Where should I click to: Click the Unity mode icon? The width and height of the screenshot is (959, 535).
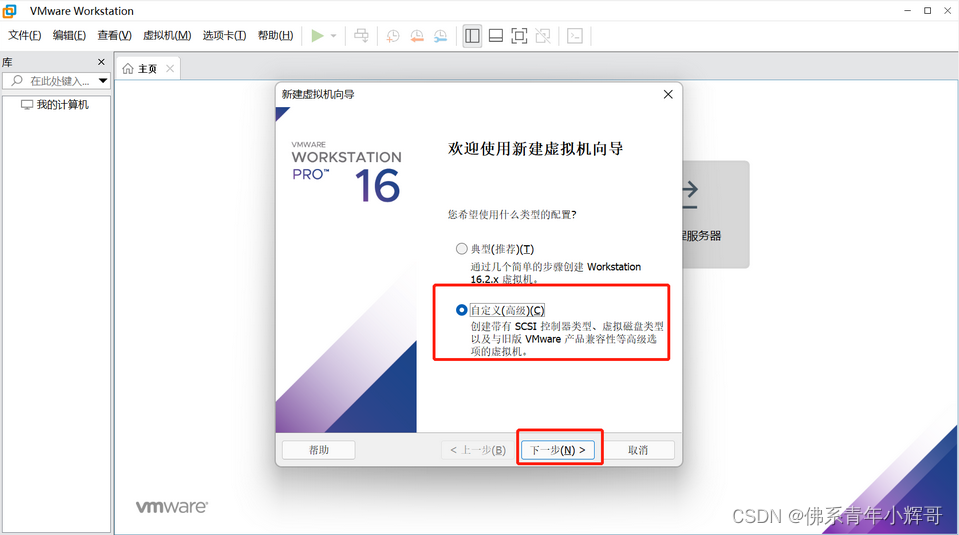point(543,36)
